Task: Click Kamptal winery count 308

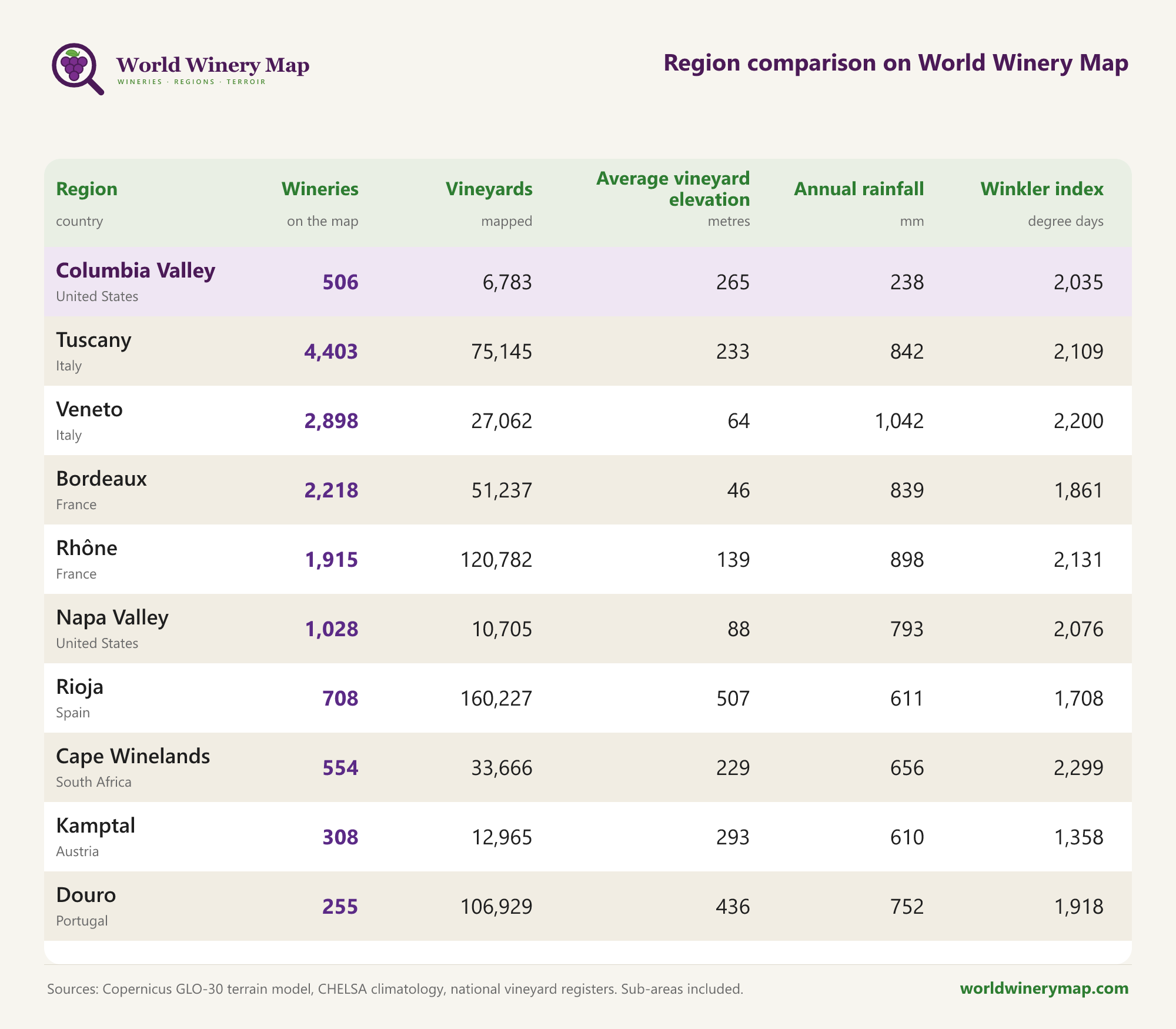Action: click(x=340, y=837)
